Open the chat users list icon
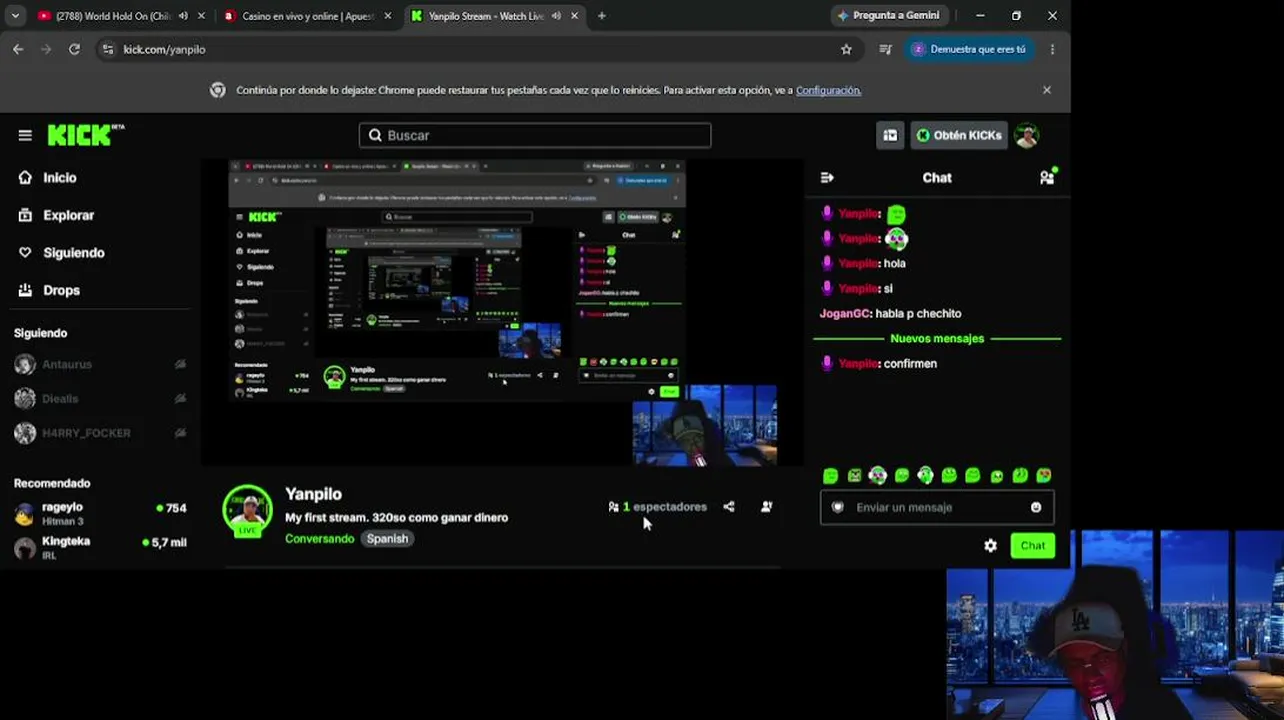The image size is (1284, 720). click(x=1047, y=177)
